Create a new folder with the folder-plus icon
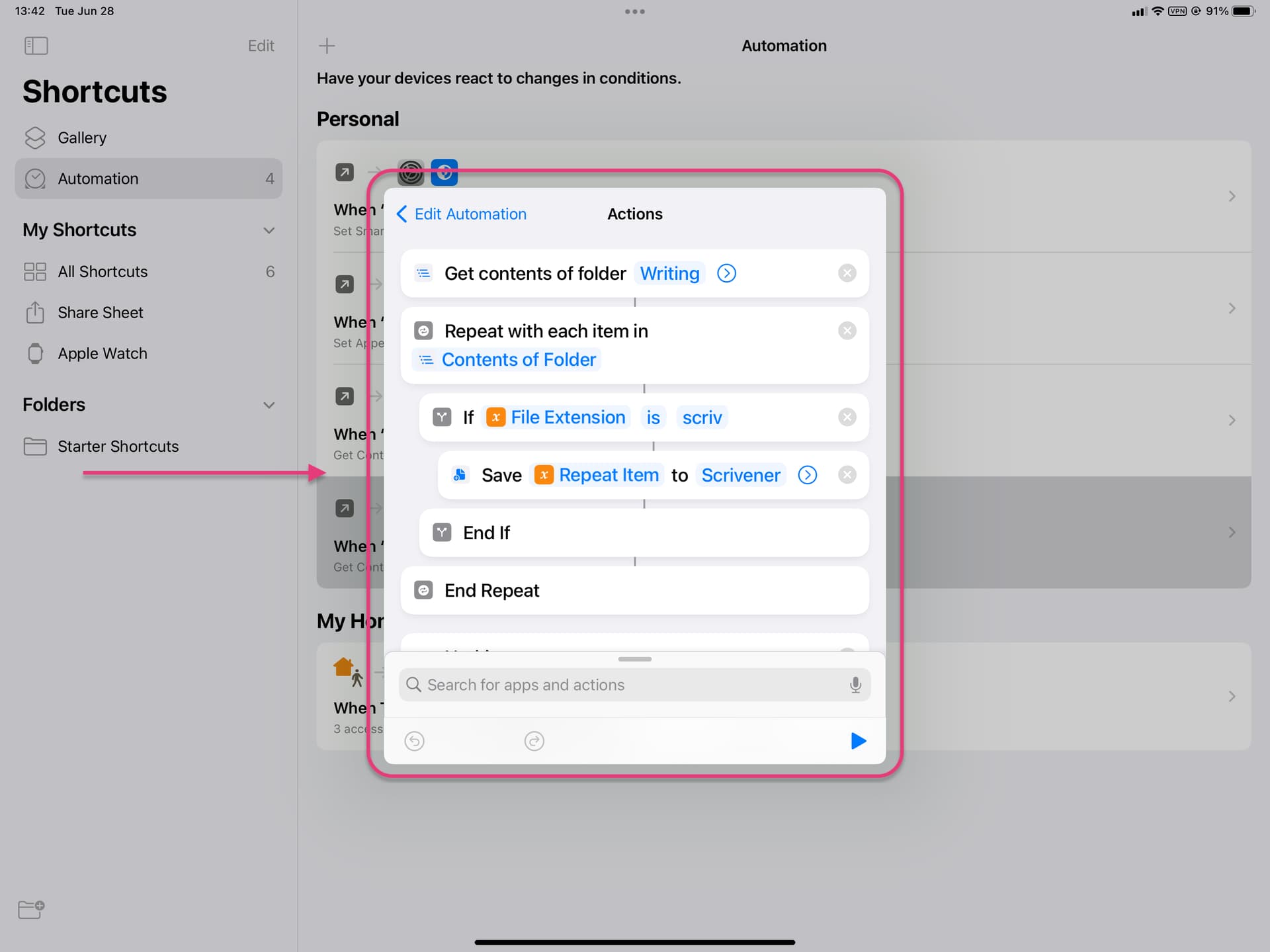 click(31, 909)
